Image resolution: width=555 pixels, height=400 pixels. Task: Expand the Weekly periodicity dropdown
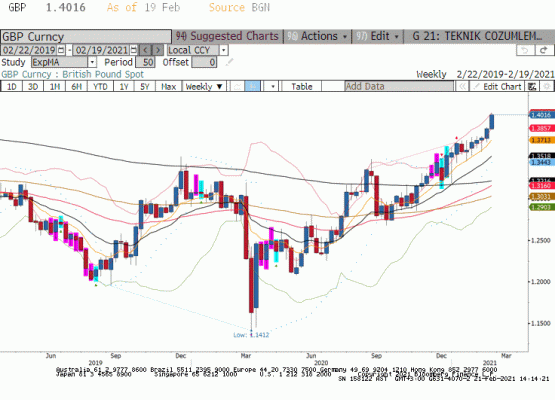[x=204, y=86]
